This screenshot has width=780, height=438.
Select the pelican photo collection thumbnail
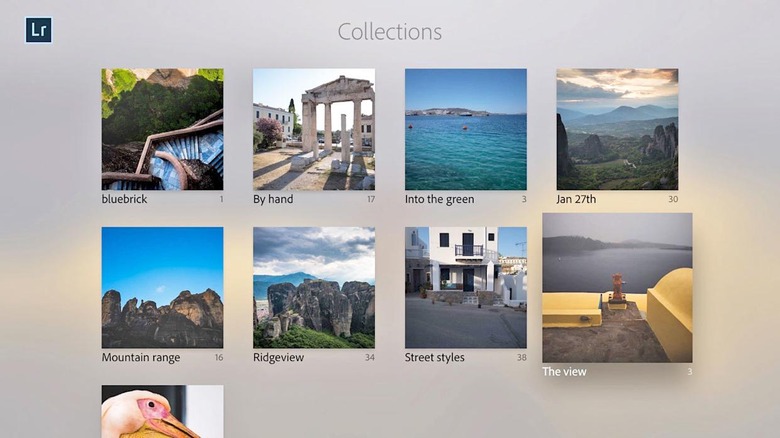162,412
